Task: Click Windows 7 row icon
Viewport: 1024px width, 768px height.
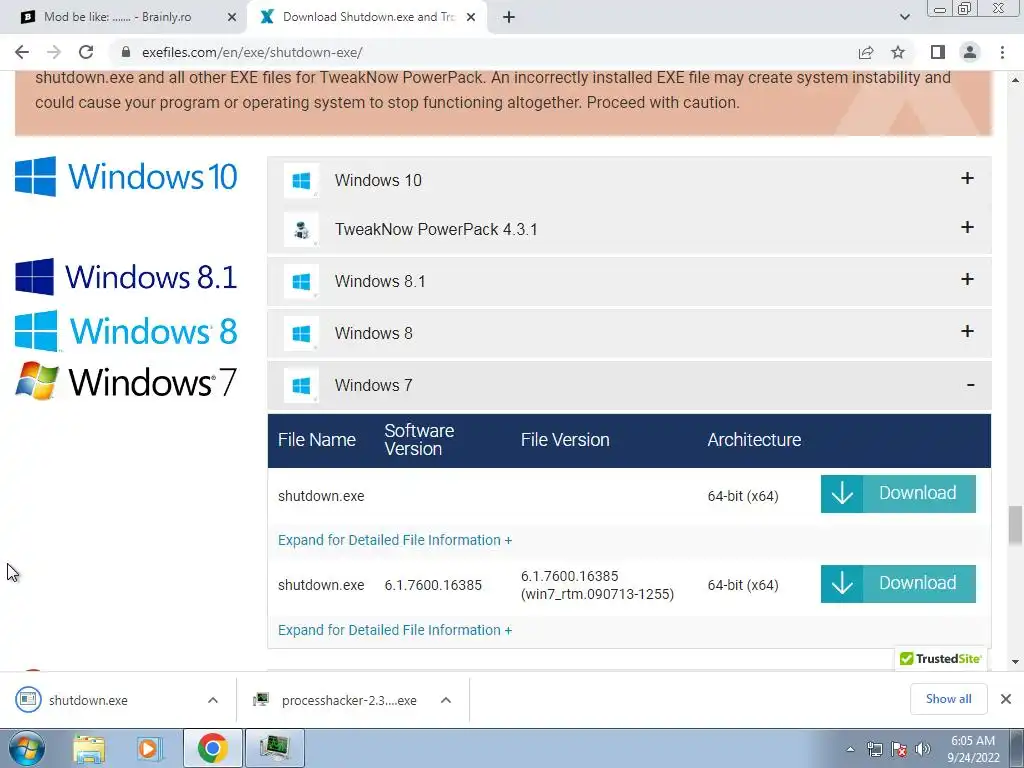Action: (302, 385)
